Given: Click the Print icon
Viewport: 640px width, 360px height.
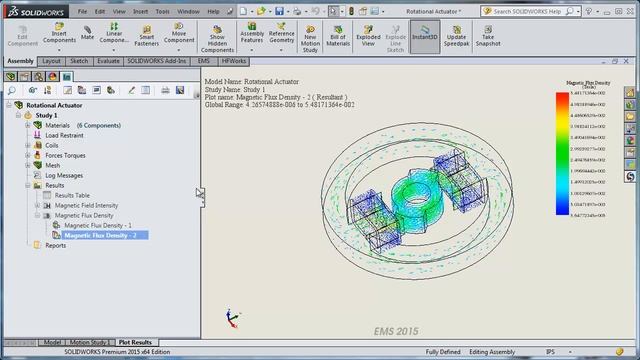Looking at the screenshot, I should pyautogui.click(x=297, y=11).
